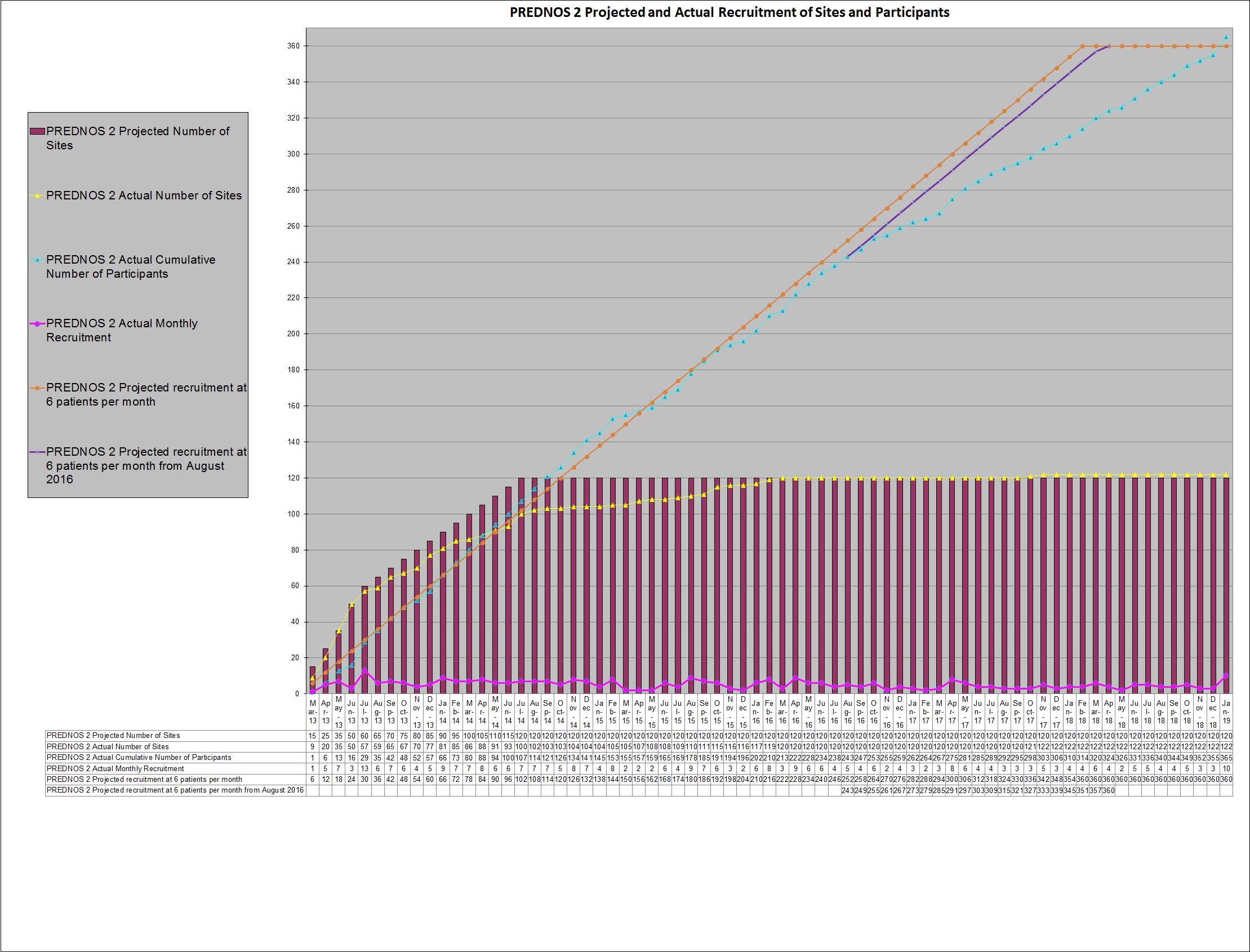The width and height of the screenshot is (1250, 952).
Task: Click the 'Projected recruitment from August 2016' table row label
Action: pos(175,790)
